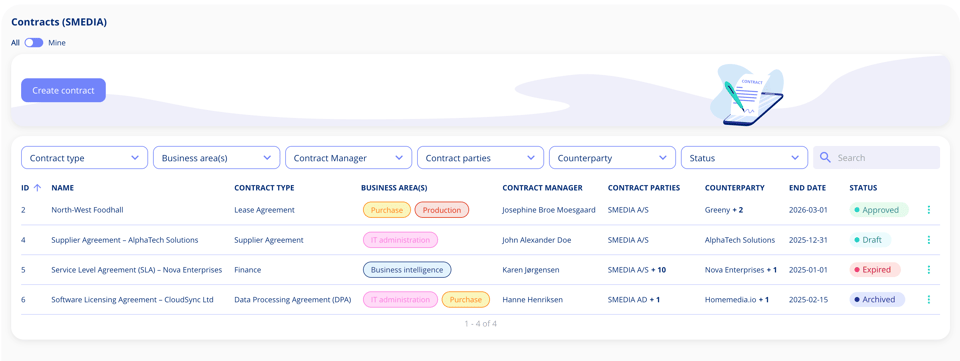Open the actions menu for North-West Foodhall

(x=929, y=210)
